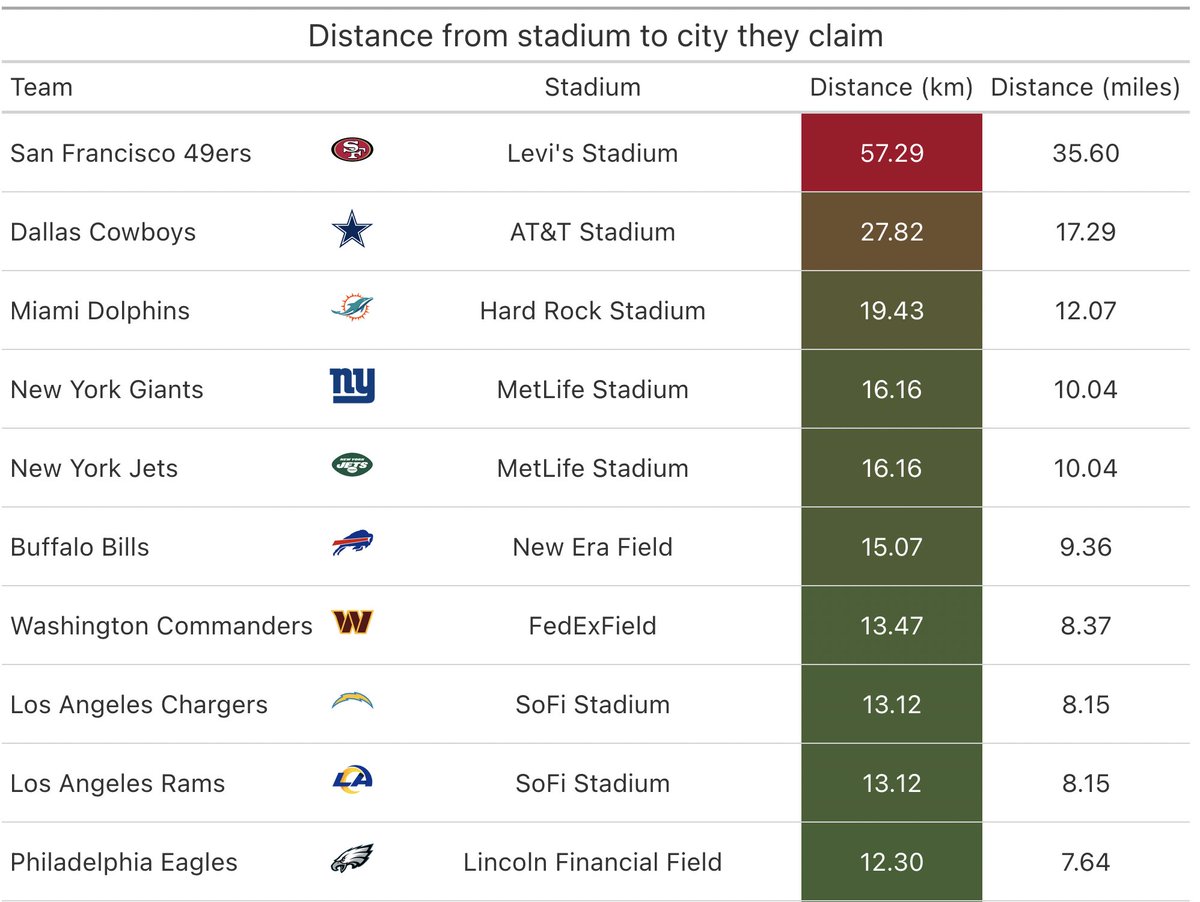Click the 'FedExField' cell

tap(592, 626)
